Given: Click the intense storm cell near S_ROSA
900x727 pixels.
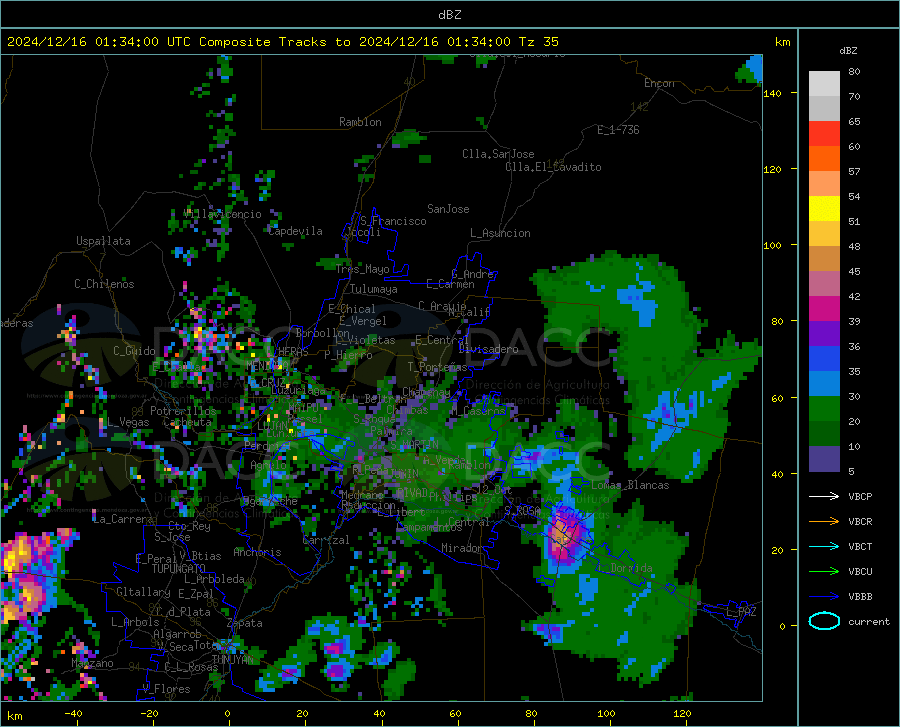Looking at the screenshot, I should pos(566,534).
